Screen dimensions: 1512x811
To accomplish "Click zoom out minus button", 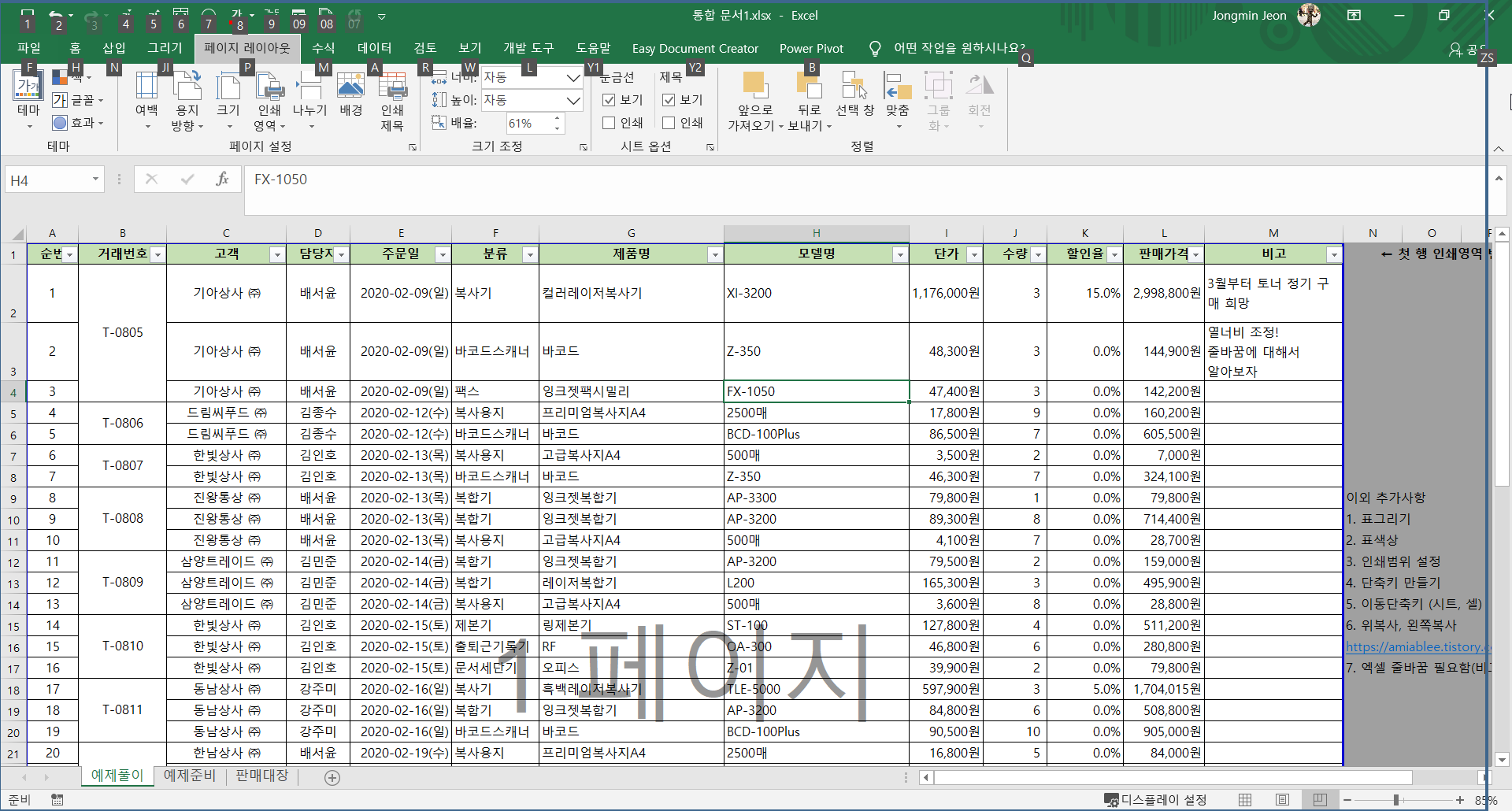I will coord(1348,800).
